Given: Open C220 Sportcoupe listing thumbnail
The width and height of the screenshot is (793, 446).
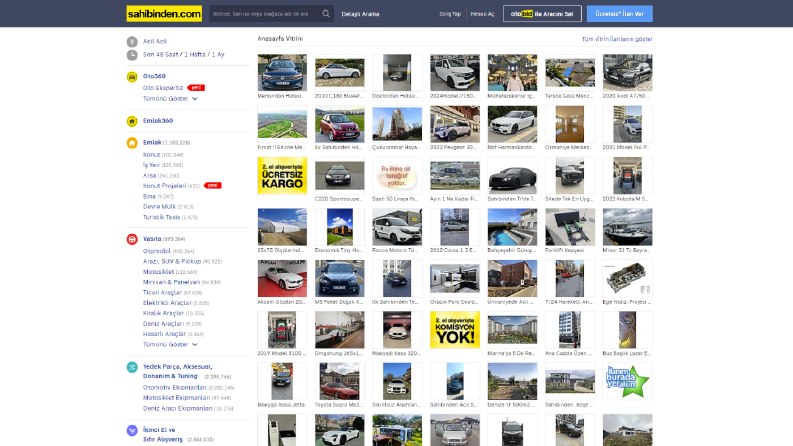Looking at the screenshot, I should coord(339,175).
